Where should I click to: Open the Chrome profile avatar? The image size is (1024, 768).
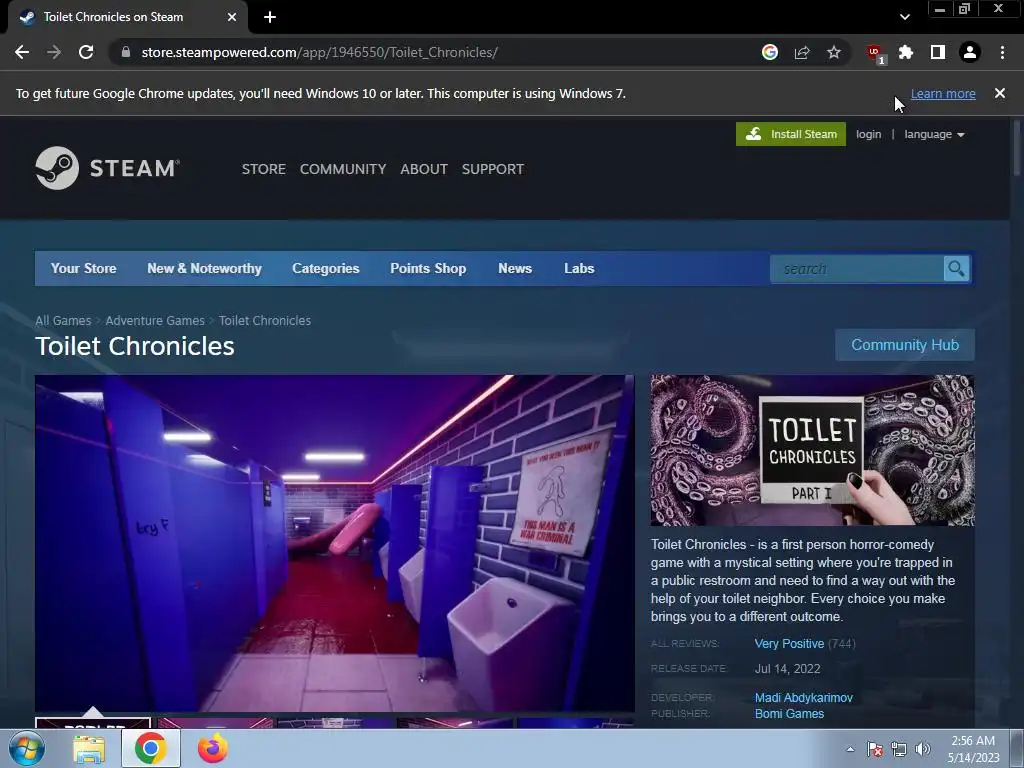970,52
